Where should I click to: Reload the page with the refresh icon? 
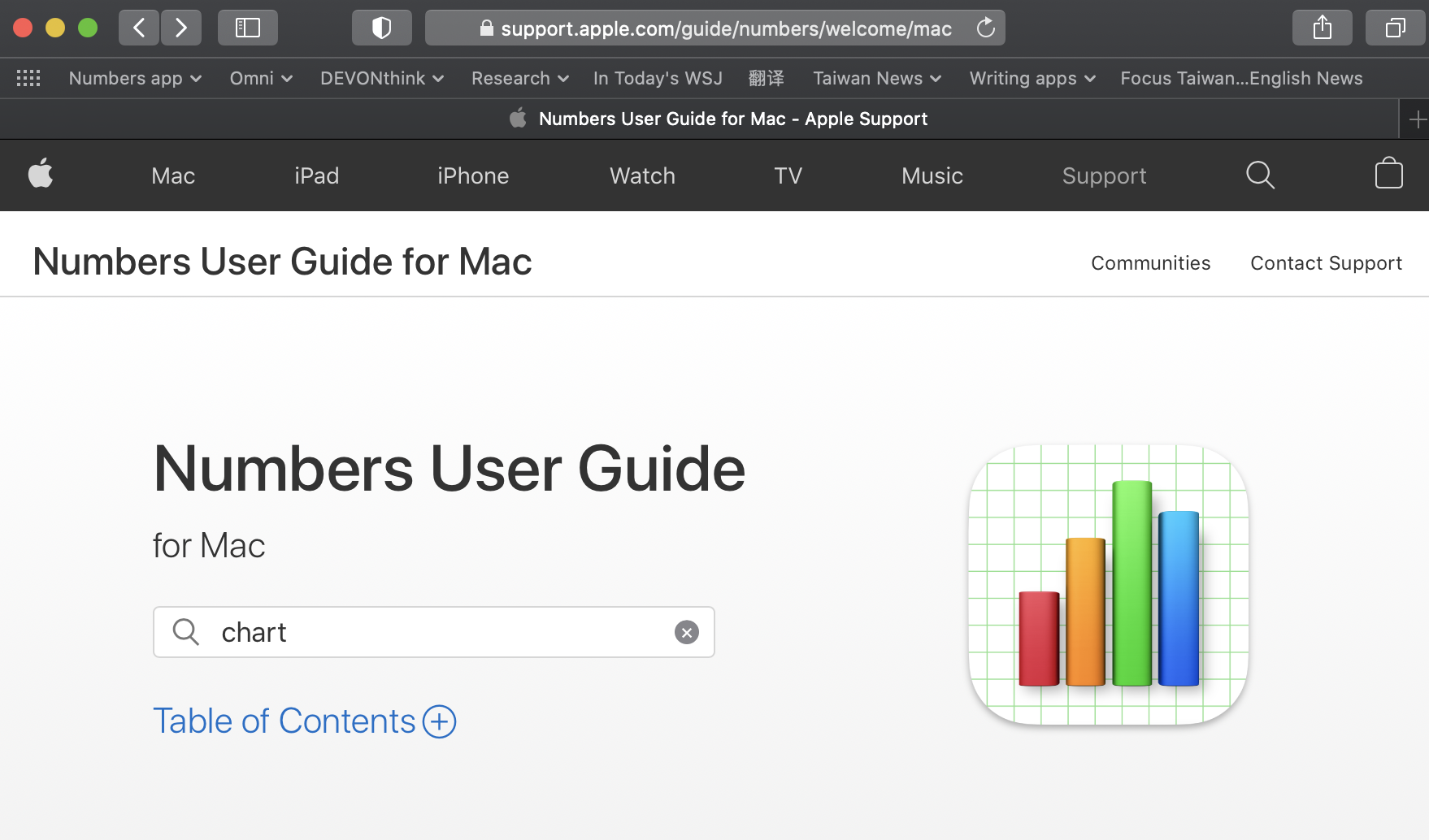pyautogui.click(x=985, y=28)
